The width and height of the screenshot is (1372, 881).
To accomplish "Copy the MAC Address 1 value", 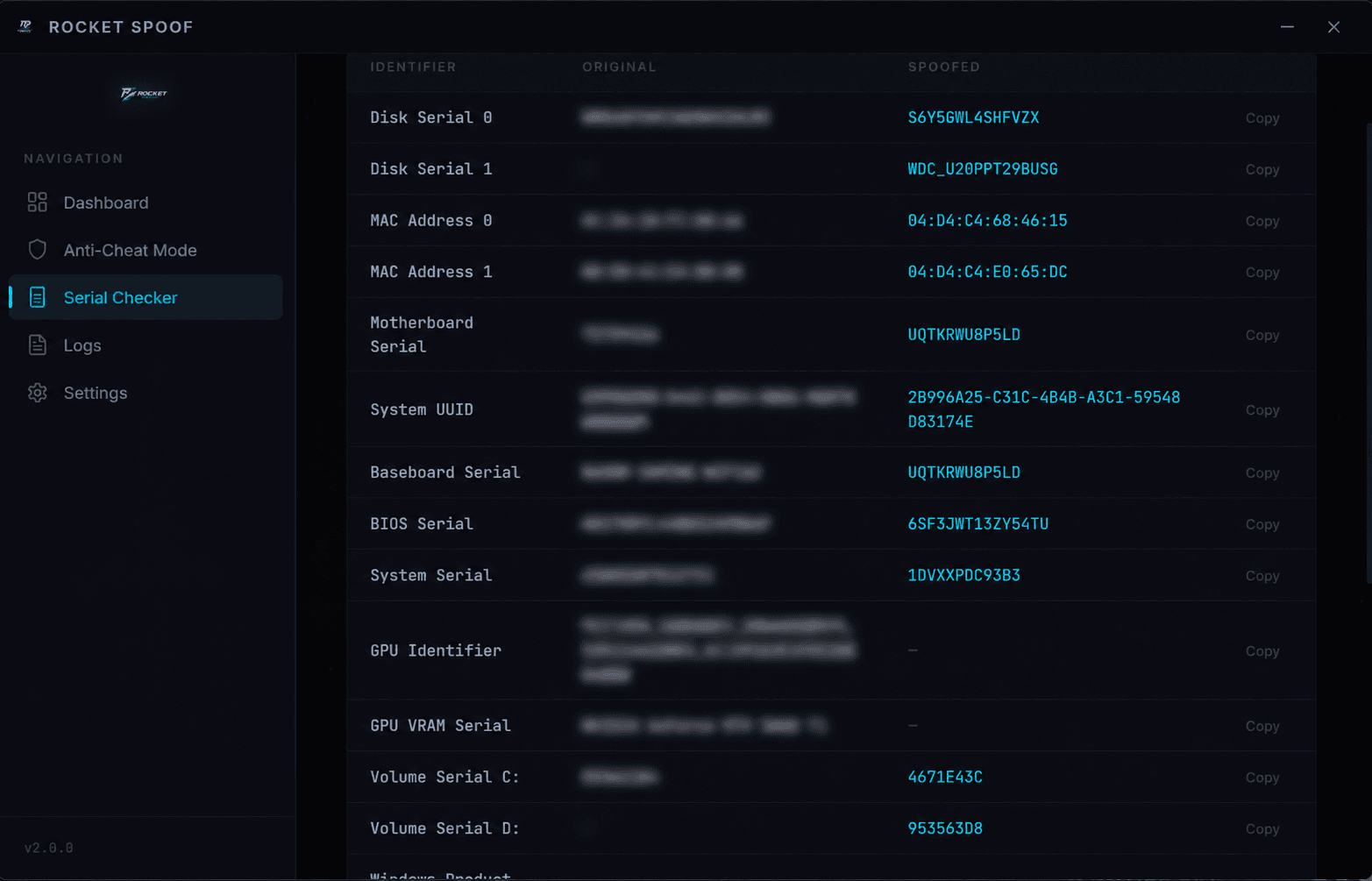I will point(1262,273).
